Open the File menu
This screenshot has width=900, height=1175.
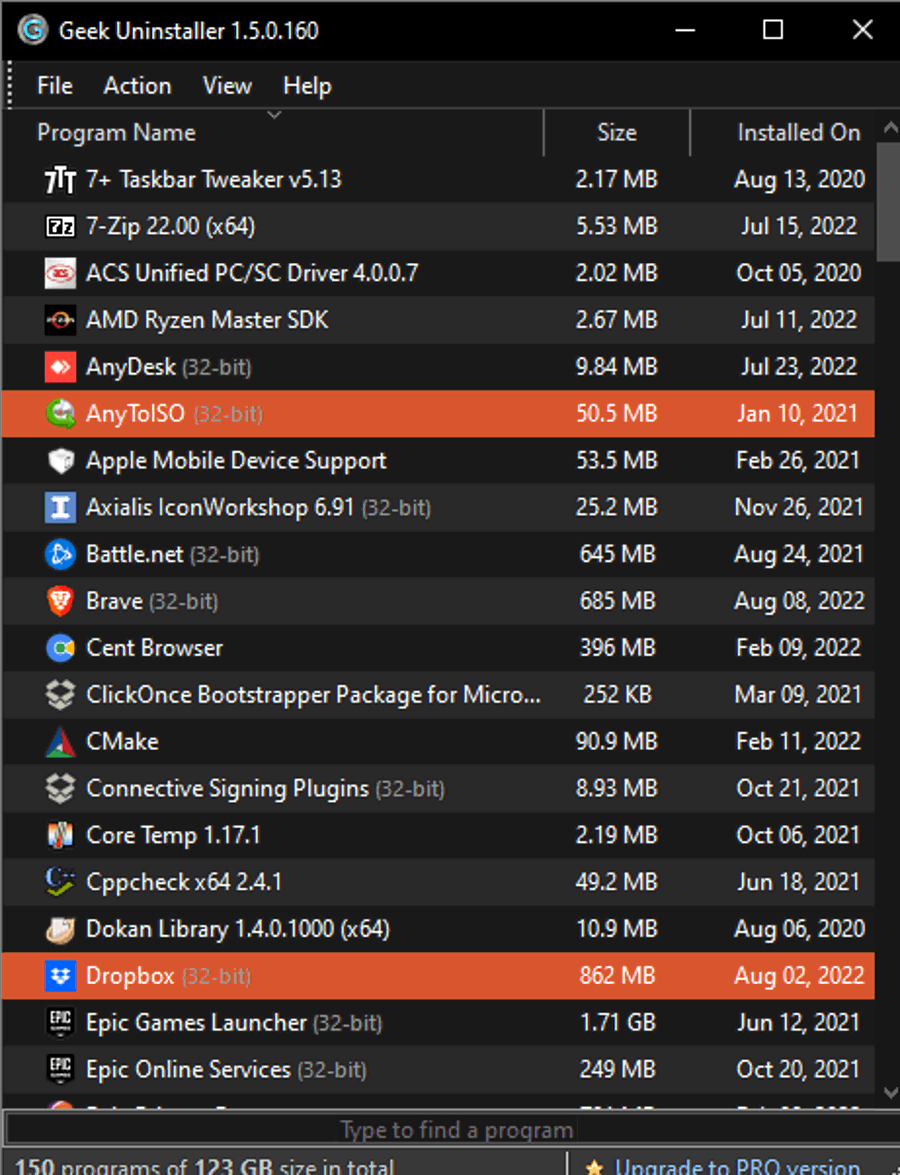click(x=55, y=85)
